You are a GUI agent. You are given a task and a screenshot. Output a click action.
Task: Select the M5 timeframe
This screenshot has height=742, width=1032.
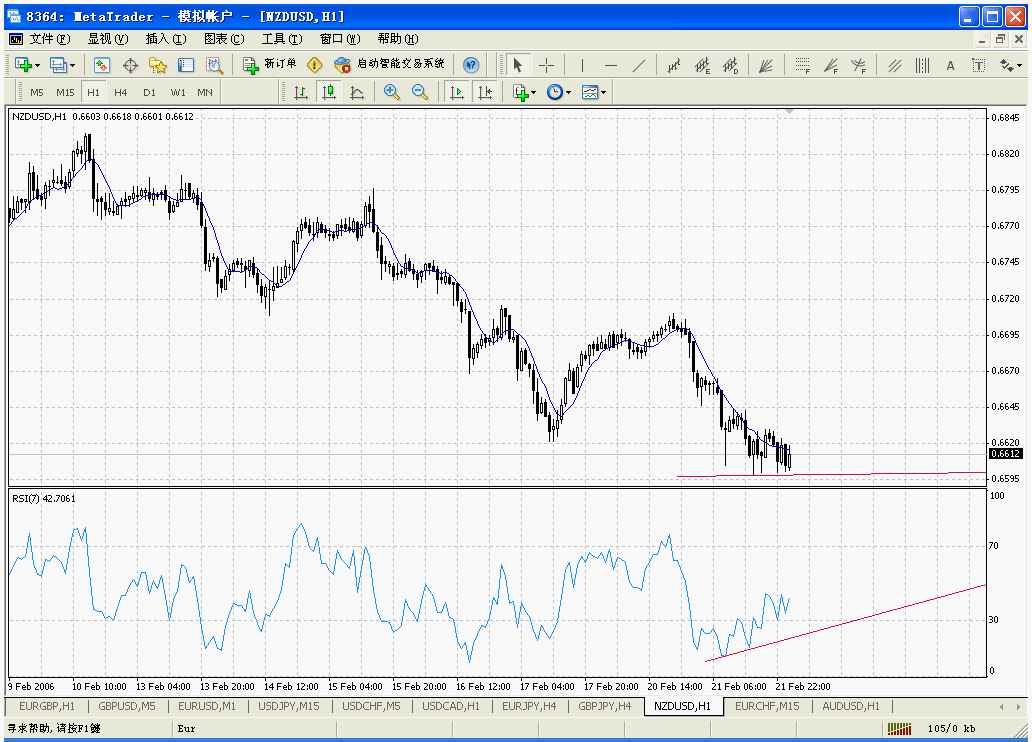pyautogui.click(x=37, y=92)
